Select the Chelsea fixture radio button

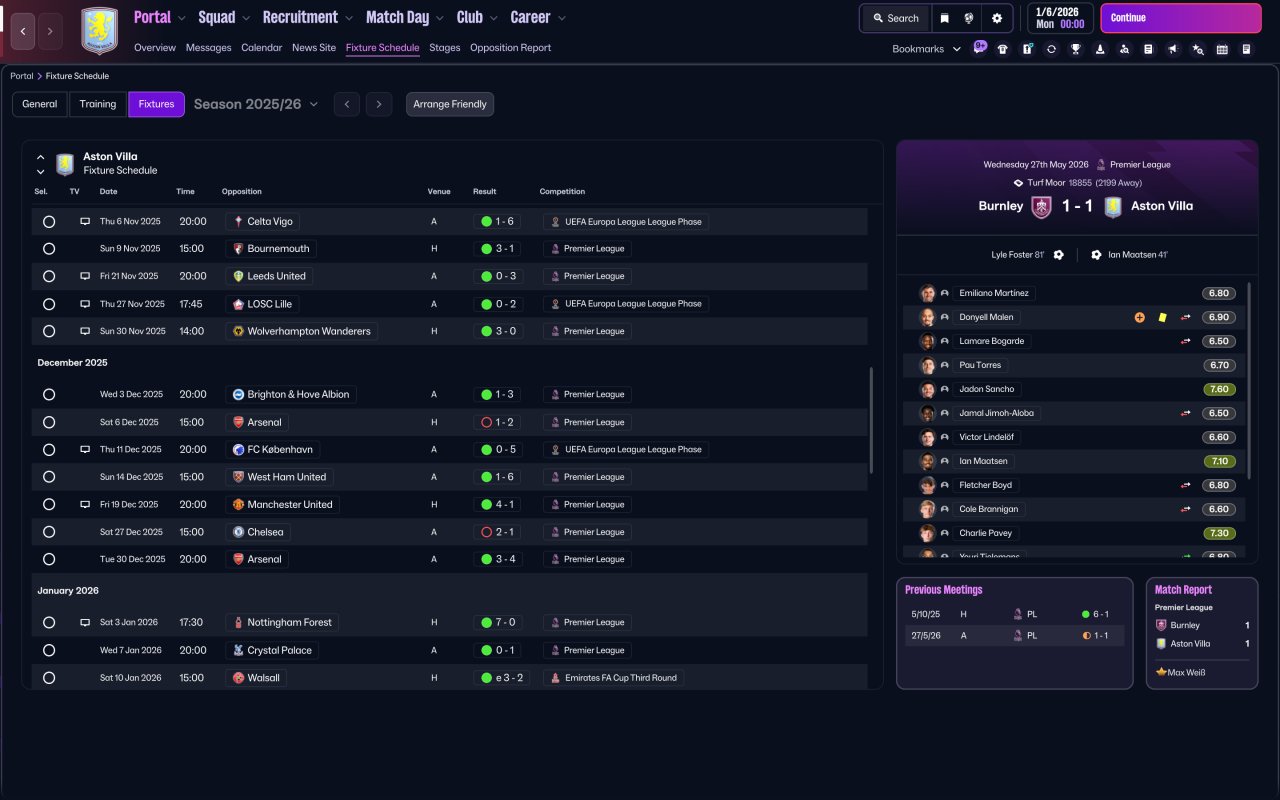tap(49, 532)
